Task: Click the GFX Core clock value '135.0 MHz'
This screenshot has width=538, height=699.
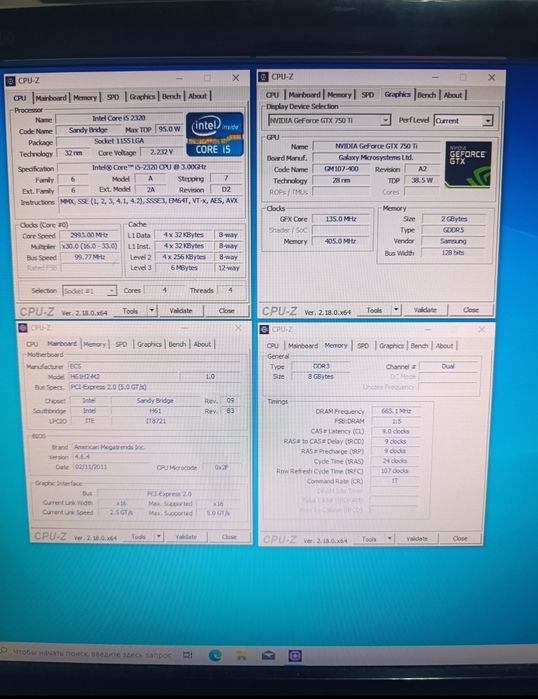Action: coord(341,219)
